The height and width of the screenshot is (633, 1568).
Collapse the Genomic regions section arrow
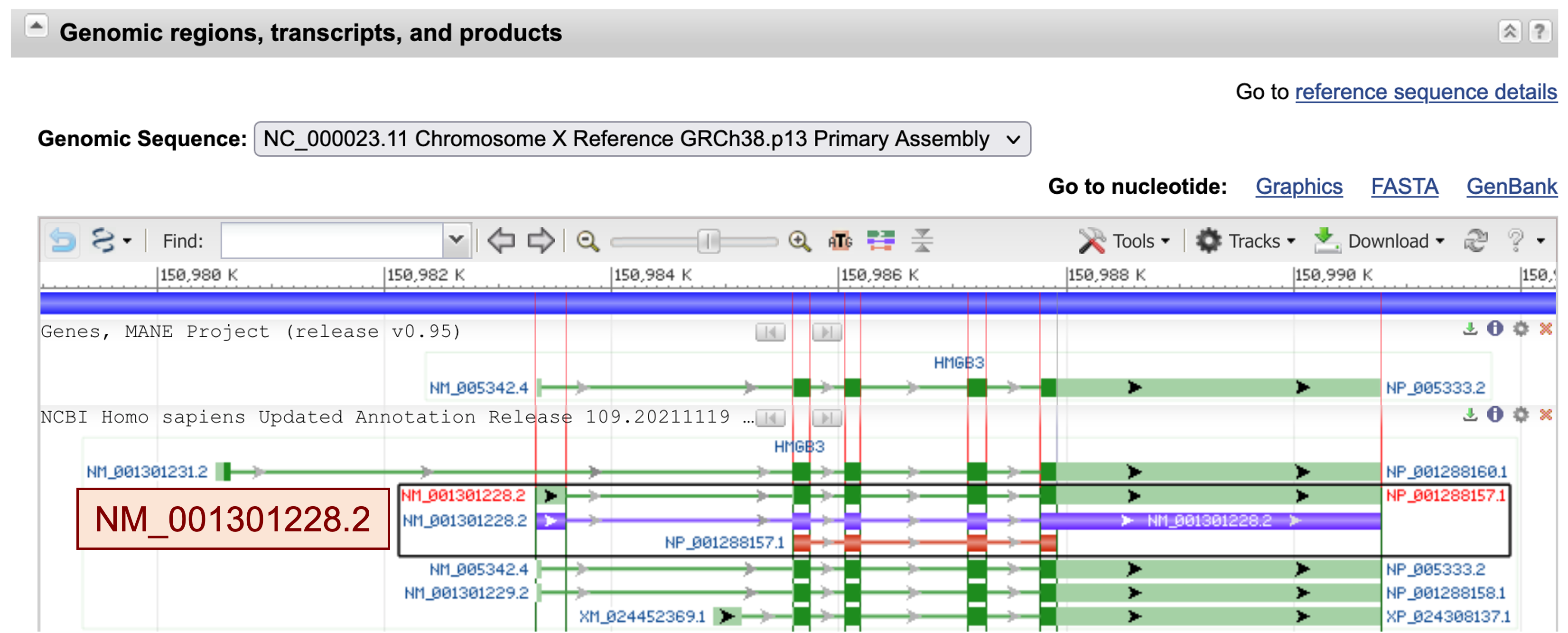[x=36, y=27]
